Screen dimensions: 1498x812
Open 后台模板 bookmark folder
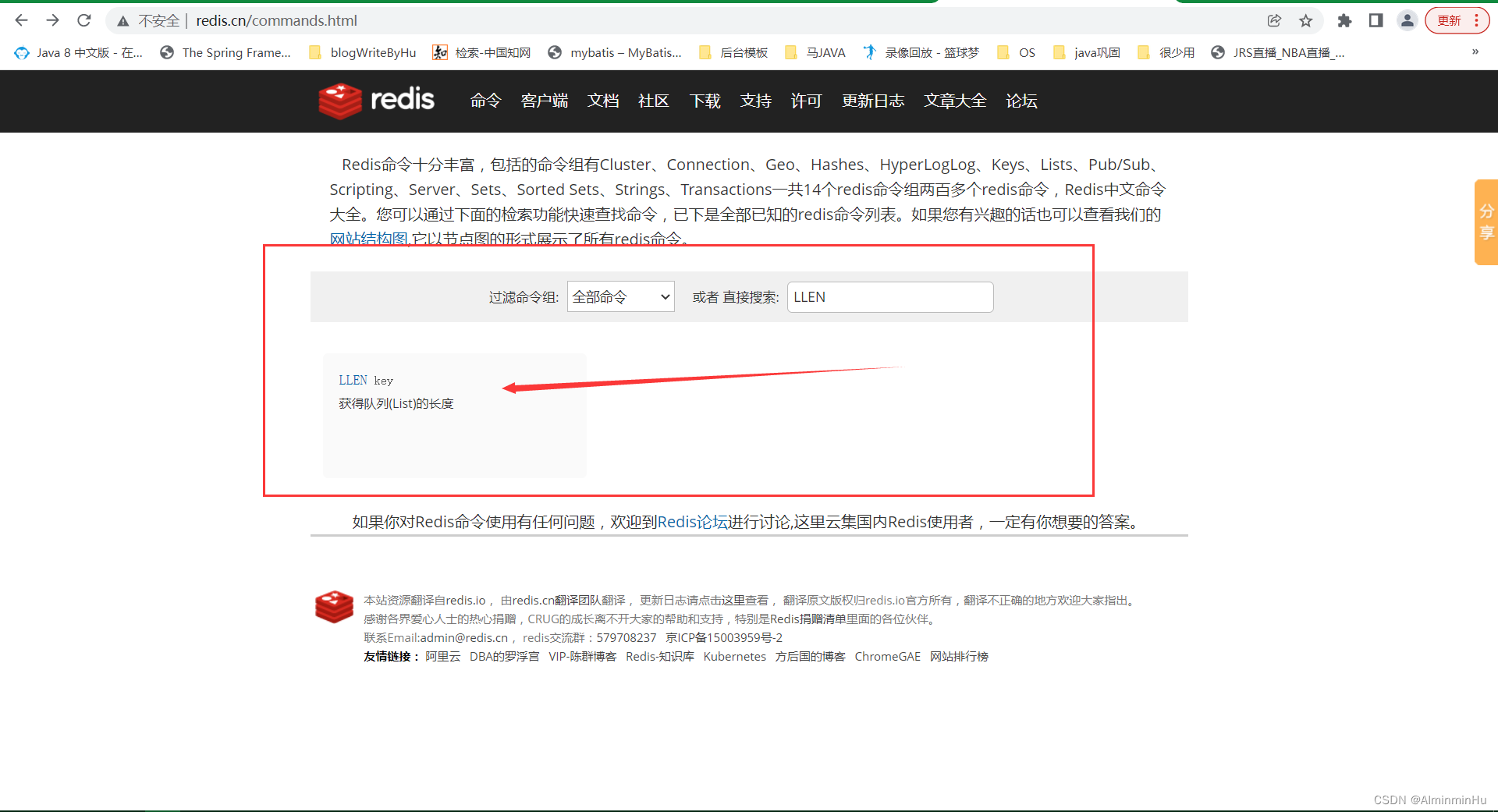pos(733,52)
